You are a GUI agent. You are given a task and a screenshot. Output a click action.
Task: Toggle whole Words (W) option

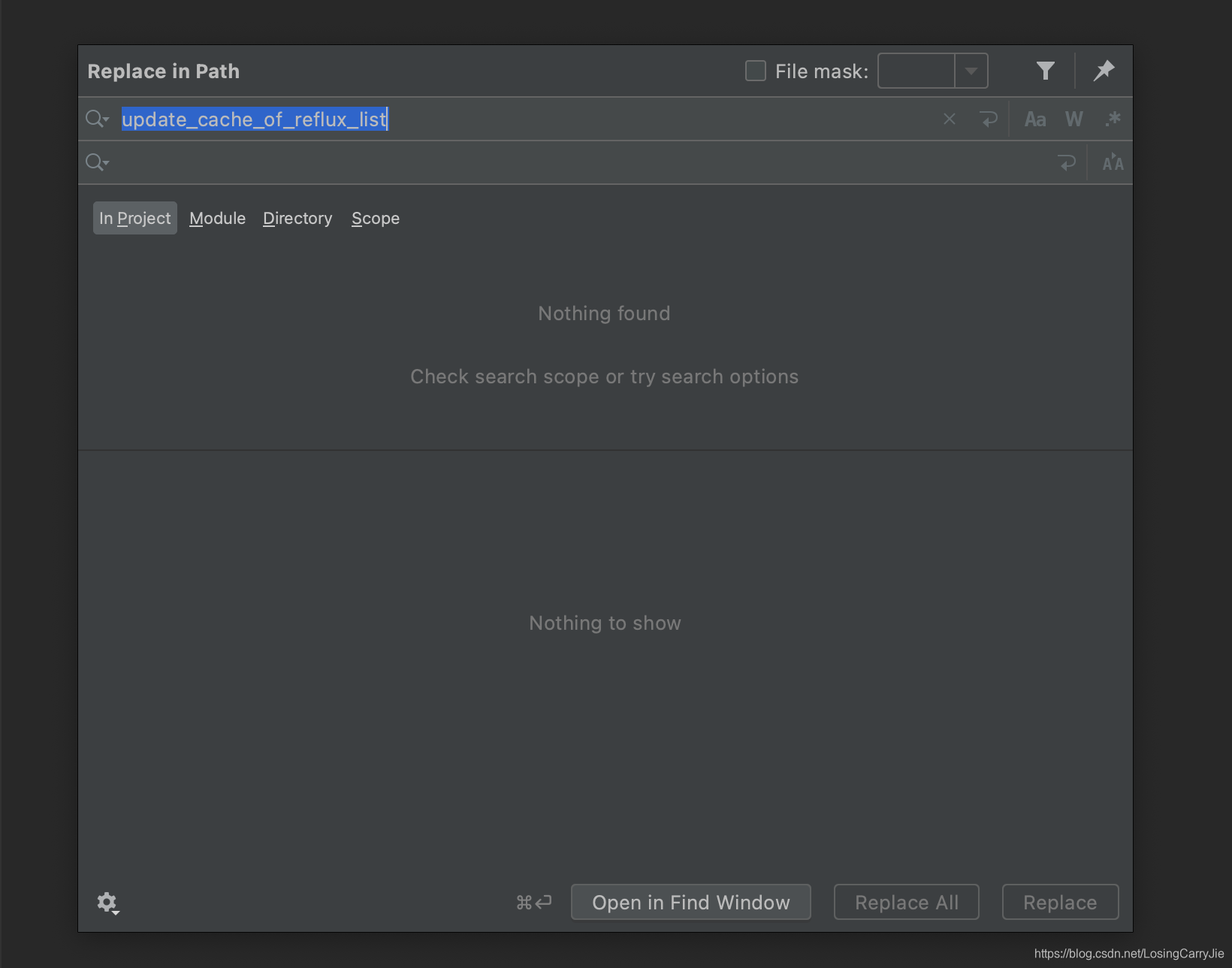(x=1074, y=119)
